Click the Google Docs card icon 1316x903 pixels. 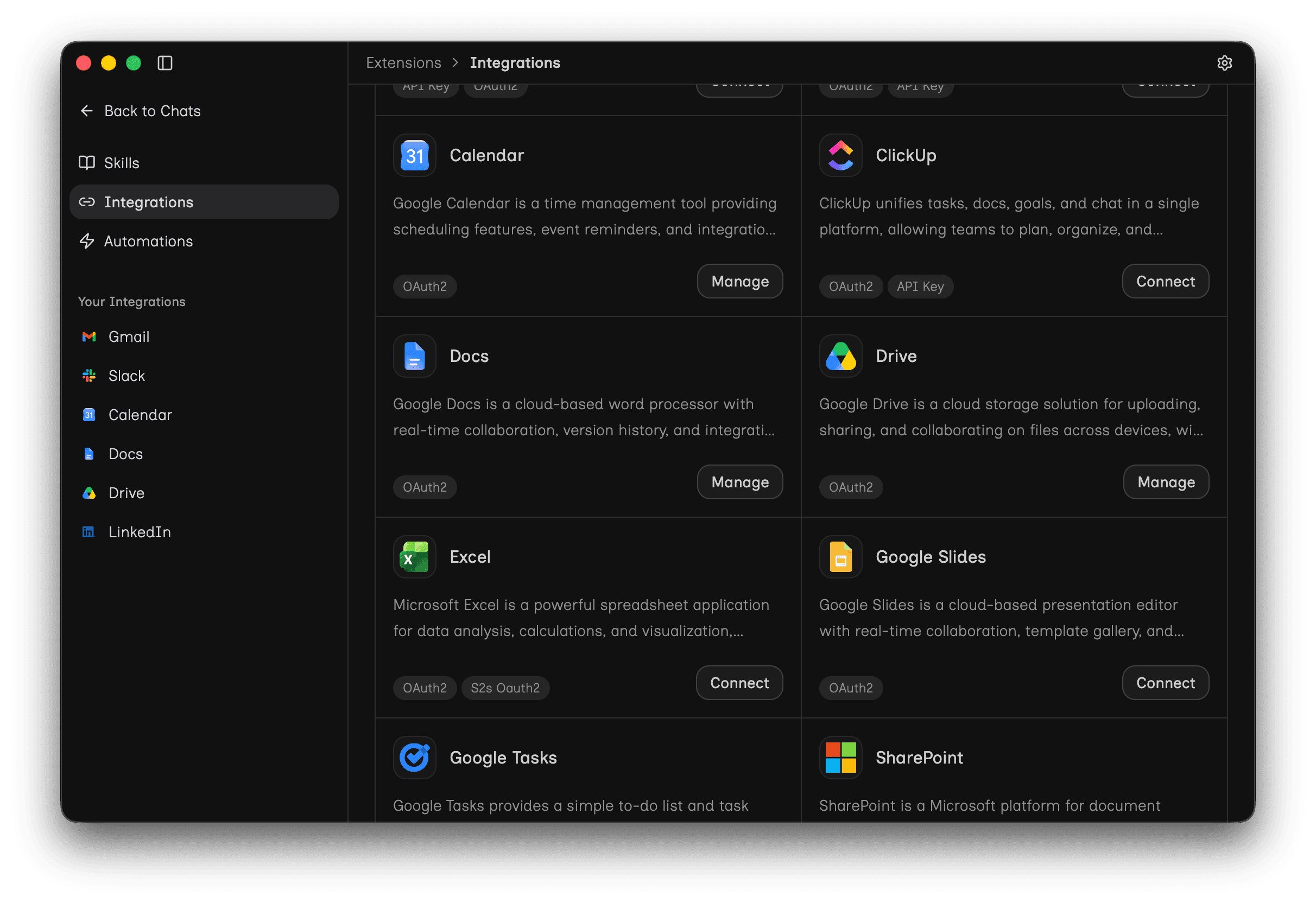coord(414,356)
